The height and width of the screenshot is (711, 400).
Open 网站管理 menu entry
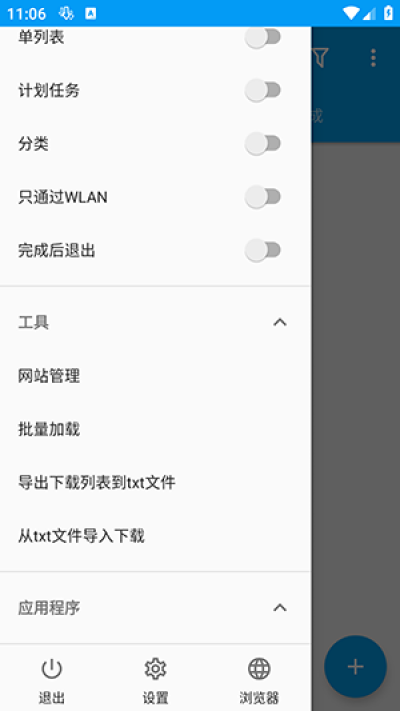click(x=156, y=376)
